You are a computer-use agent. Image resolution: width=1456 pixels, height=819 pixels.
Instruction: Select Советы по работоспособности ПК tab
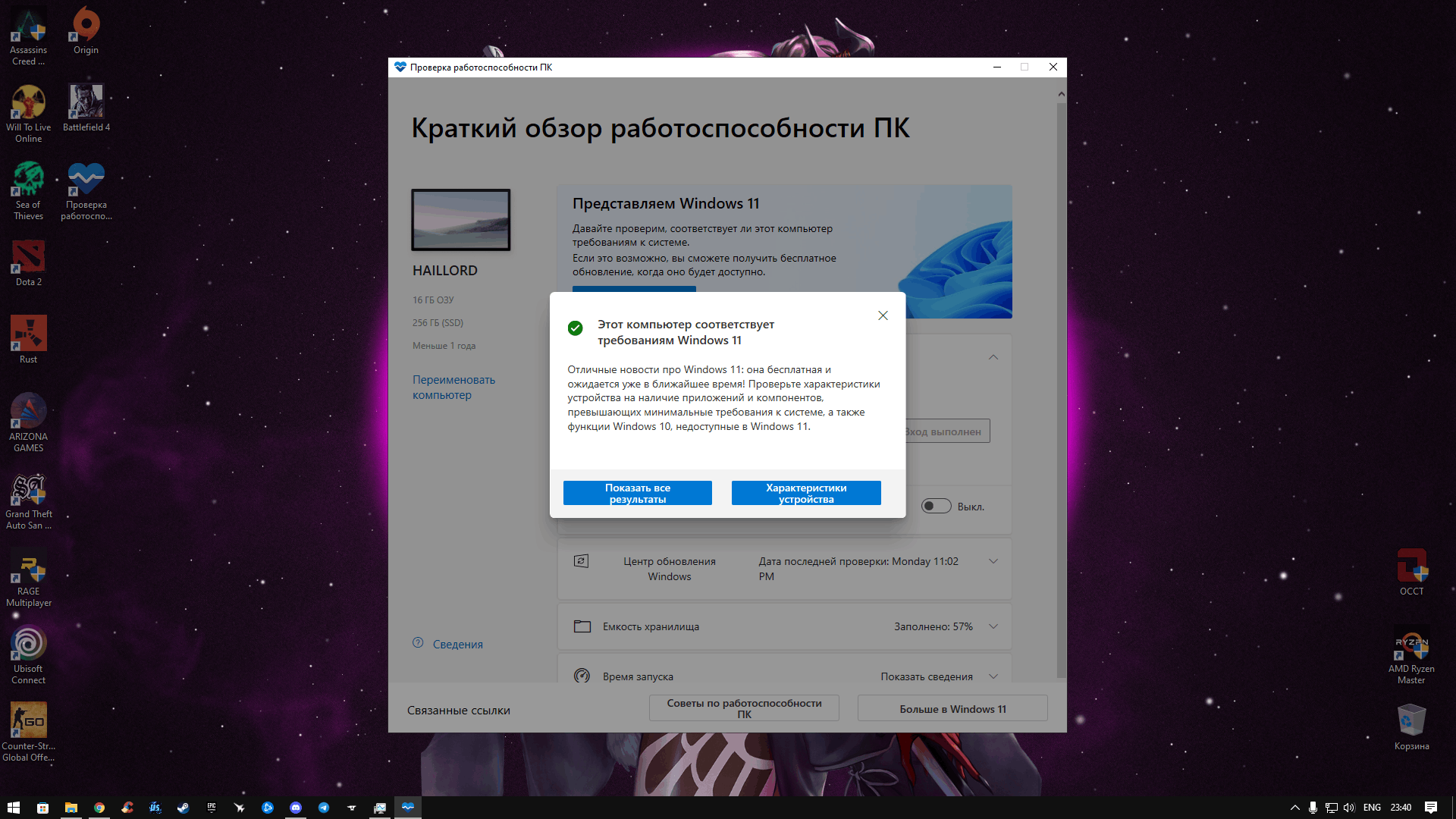click(x=745, y=709)
